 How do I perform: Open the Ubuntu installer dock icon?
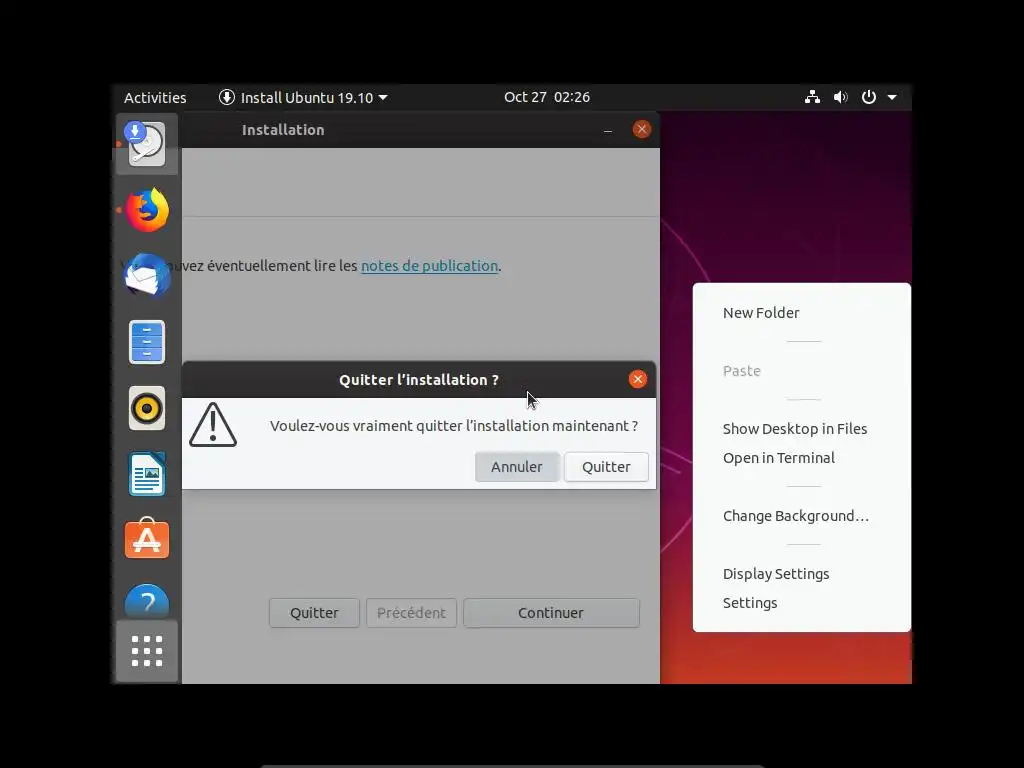tap(147, 144)
